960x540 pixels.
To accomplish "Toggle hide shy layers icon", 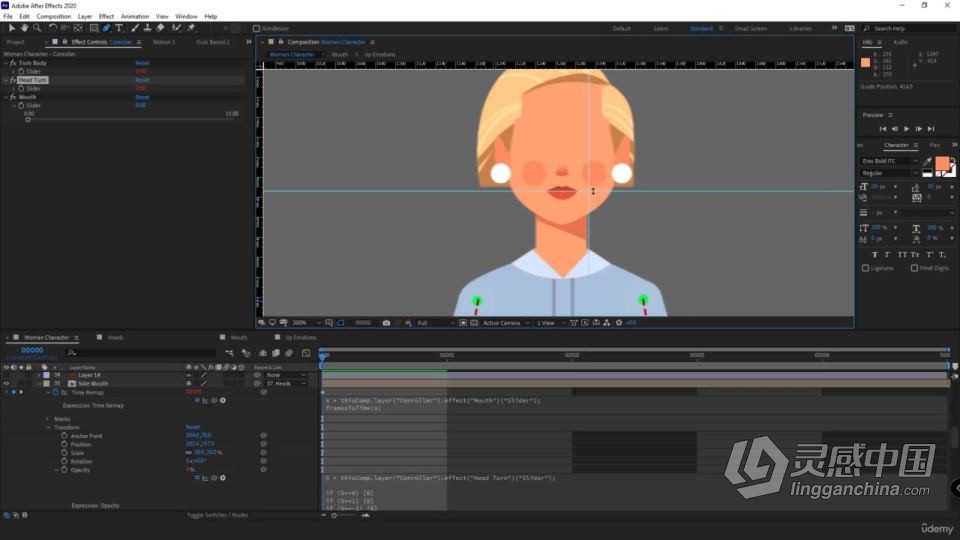I will (x=263, y=353).
